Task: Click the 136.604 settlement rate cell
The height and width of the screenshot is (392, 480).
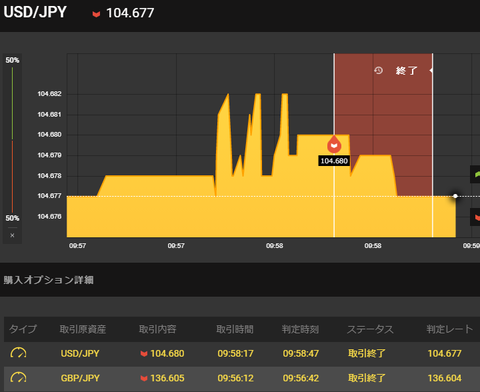Action: coord(445,378)
